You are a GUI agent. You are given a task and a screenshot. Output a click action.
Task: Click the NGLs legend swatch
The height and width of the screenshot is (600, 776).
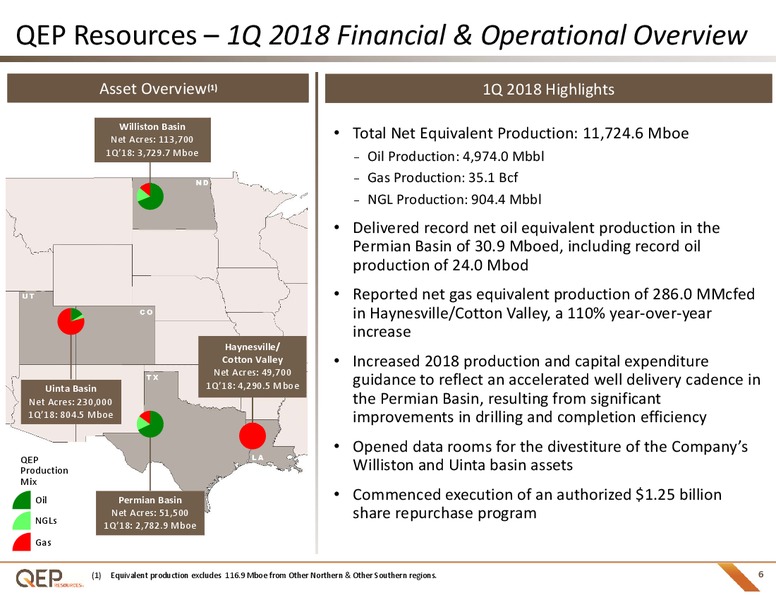click(22, 521)
